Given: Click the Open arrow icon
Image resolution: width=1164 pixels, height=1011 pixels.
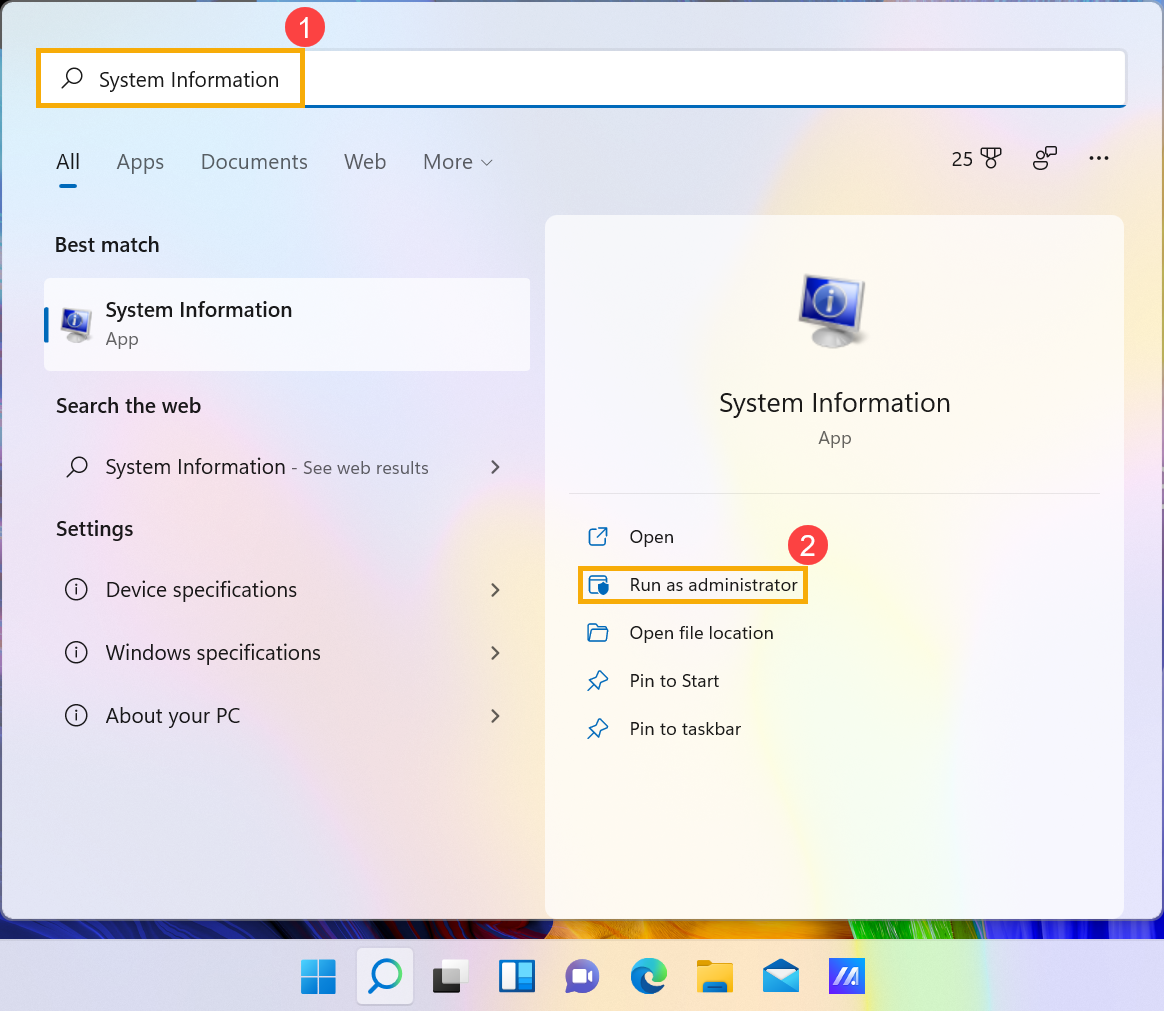Looking at the screenshot, I should pyautogui.click(x=598, y=537).
